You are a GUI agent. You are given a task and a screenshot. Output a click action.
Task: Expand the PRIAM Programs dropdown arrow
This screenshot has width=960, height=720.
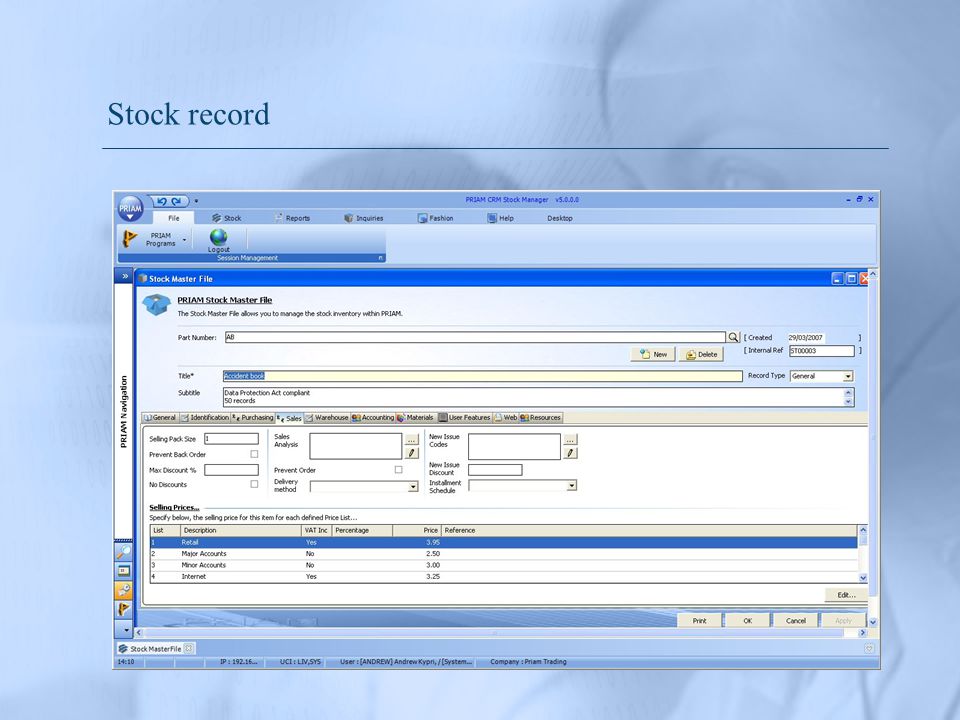[x=184, y=239]
